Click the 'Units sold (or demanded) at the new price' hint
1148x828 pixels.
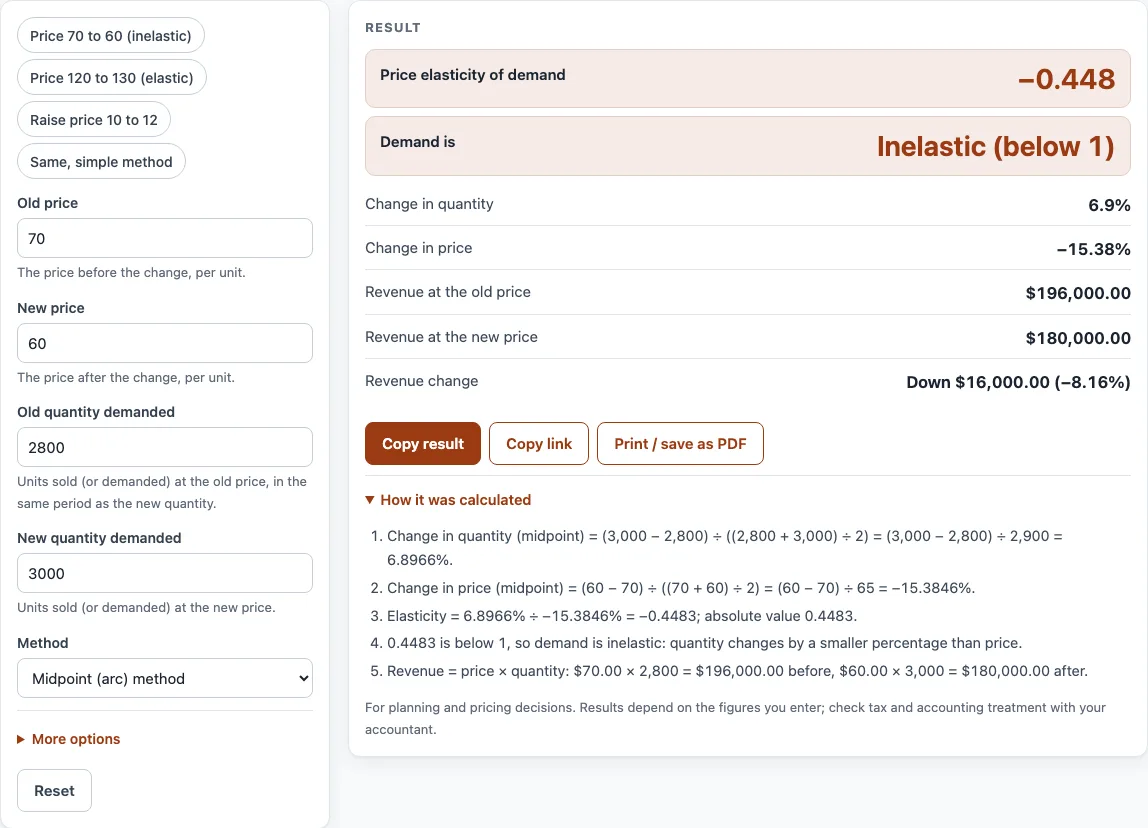146,607
